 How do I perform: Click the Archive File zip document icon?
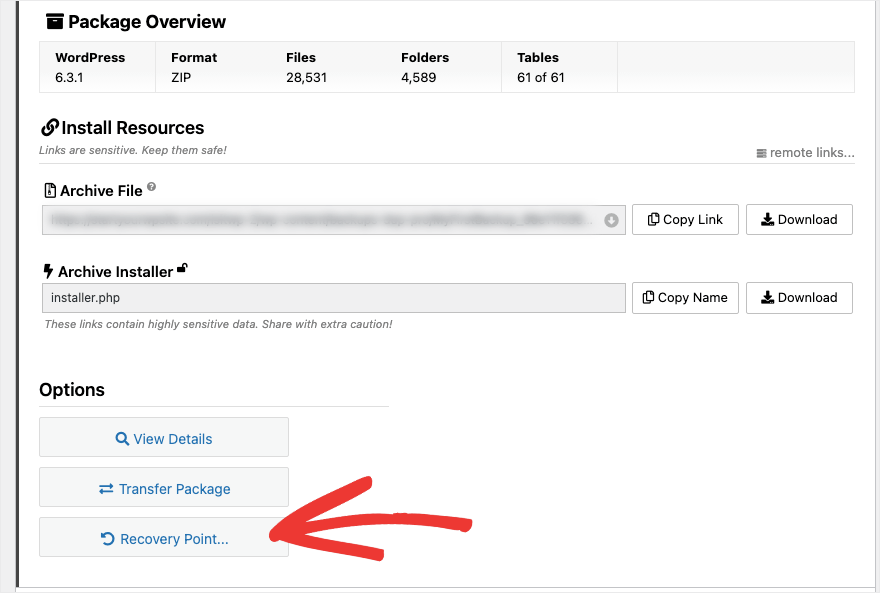(50, 191)
